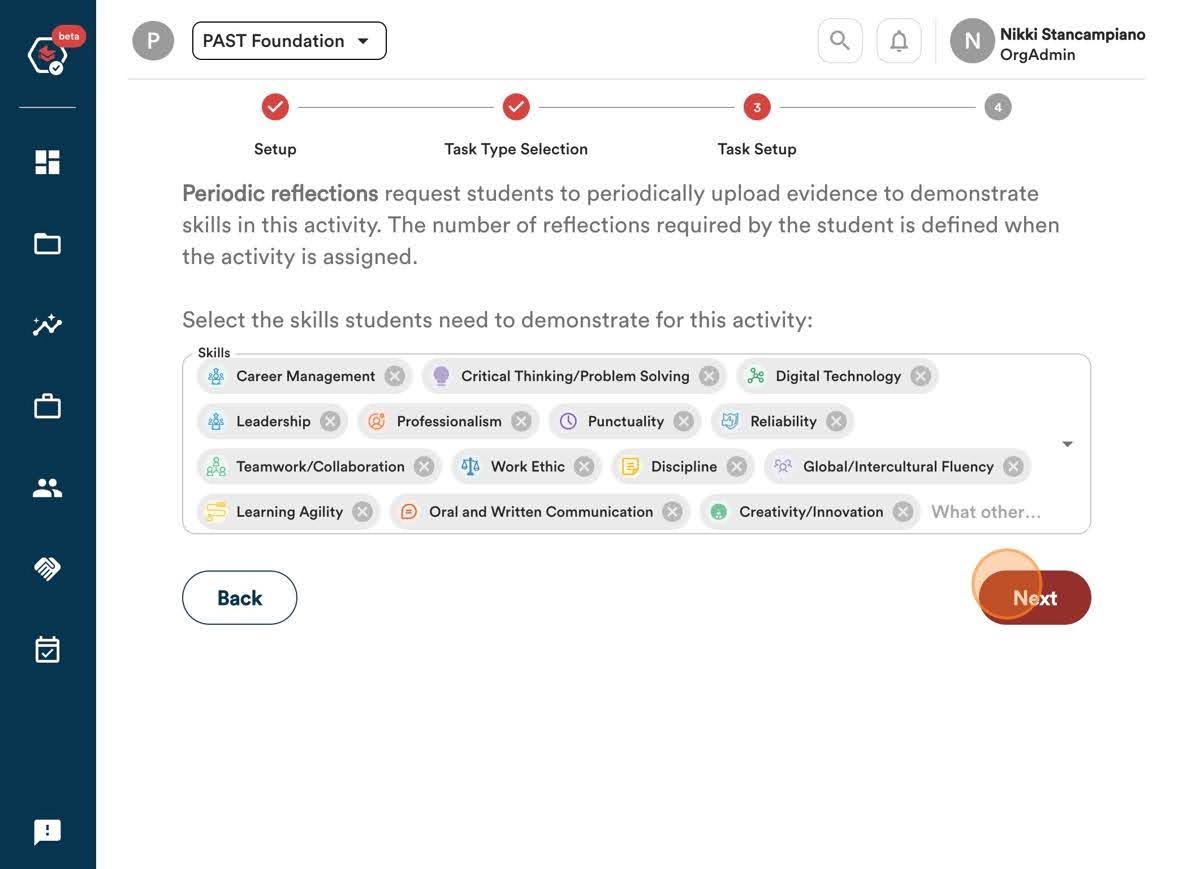Click the Next button
The width and height of the screenshot is (1200, 869).
tap(1035, 598)
